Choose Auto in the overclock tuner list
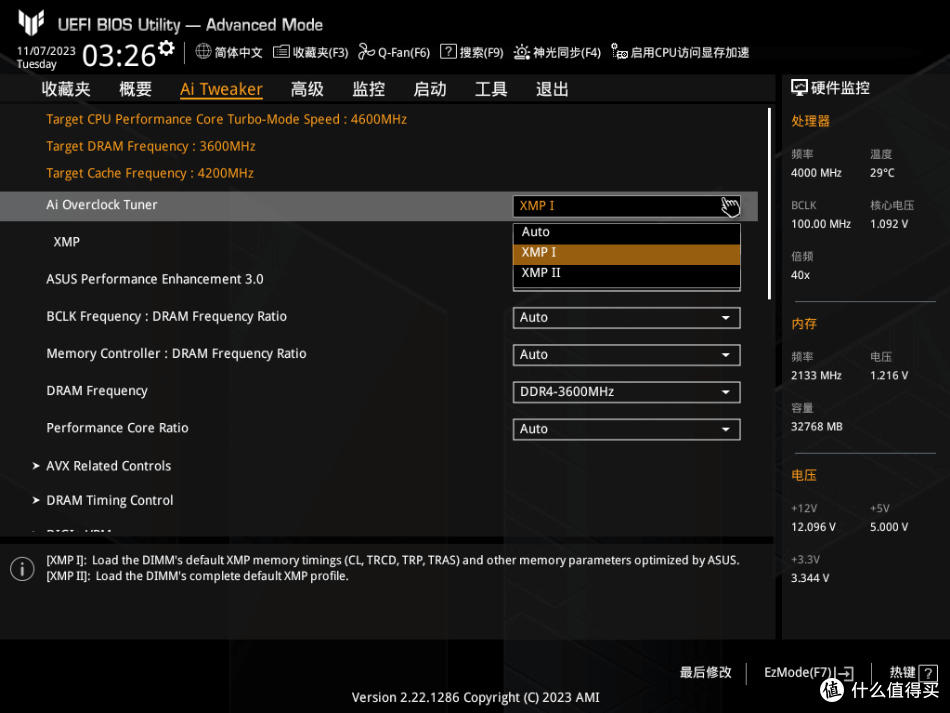Viewport: 950px width, 713px height. tap(626, 233)
